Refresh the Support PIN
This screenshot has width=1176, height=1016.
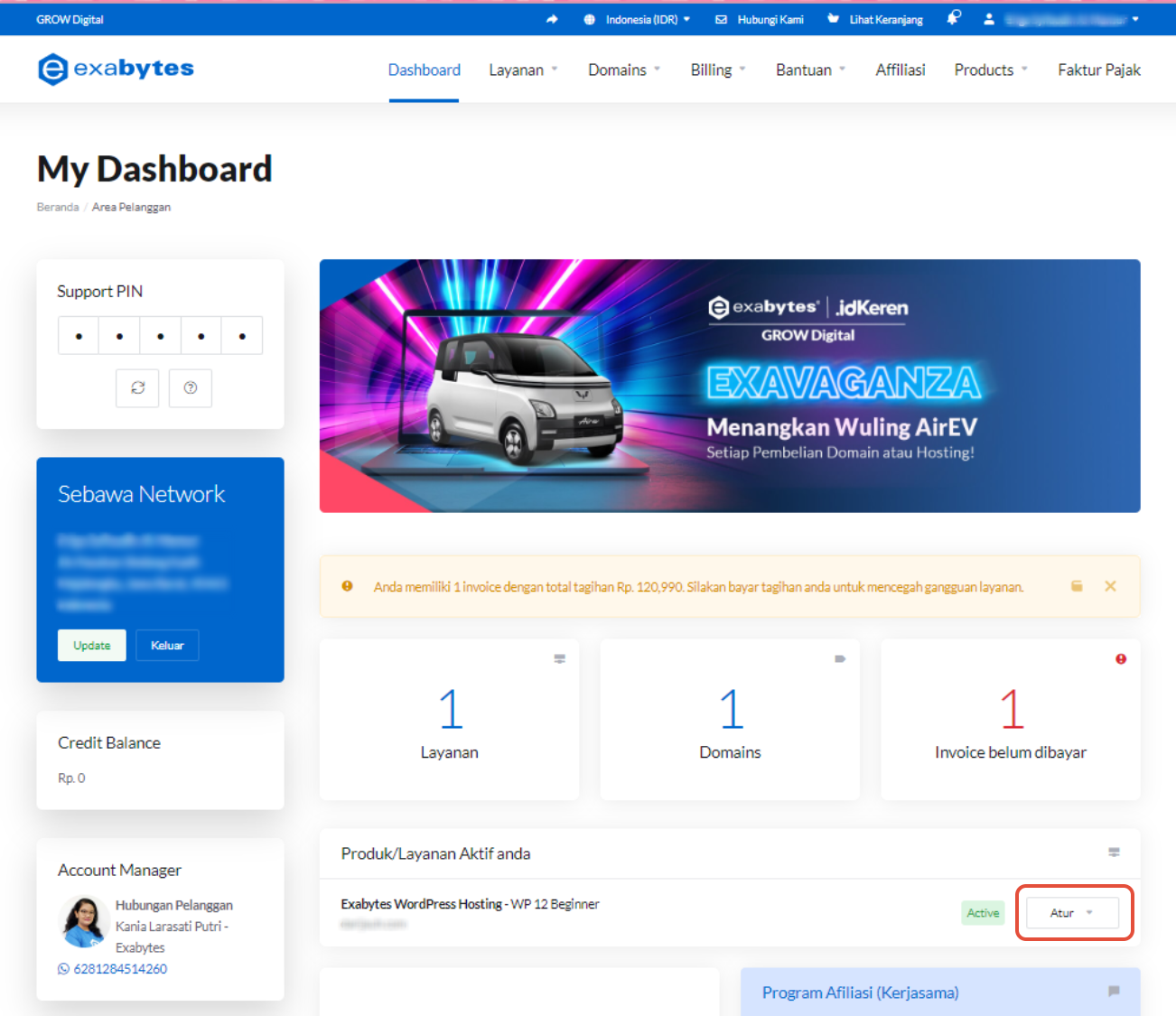click(x=137, y=387)
